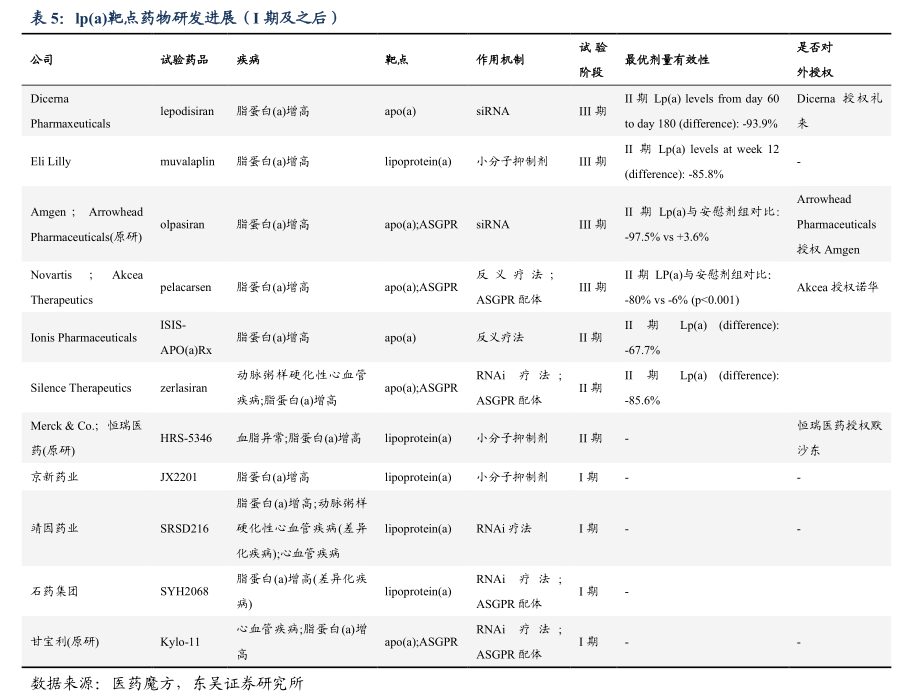Image resolution: width=913 pixels, height=696 pixels.
Task: Click the '-80% vs -6% (p<0.001)' cell
Action: 698,287
